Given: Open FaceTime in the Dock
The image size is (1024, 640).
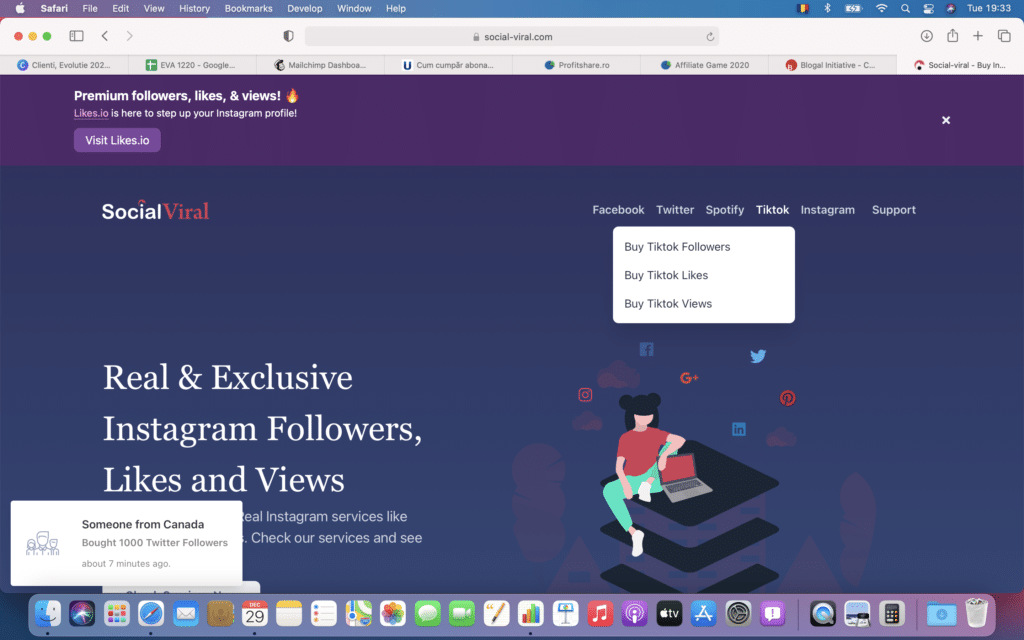Looking at the screenshot, I should [x=462, y=614].
